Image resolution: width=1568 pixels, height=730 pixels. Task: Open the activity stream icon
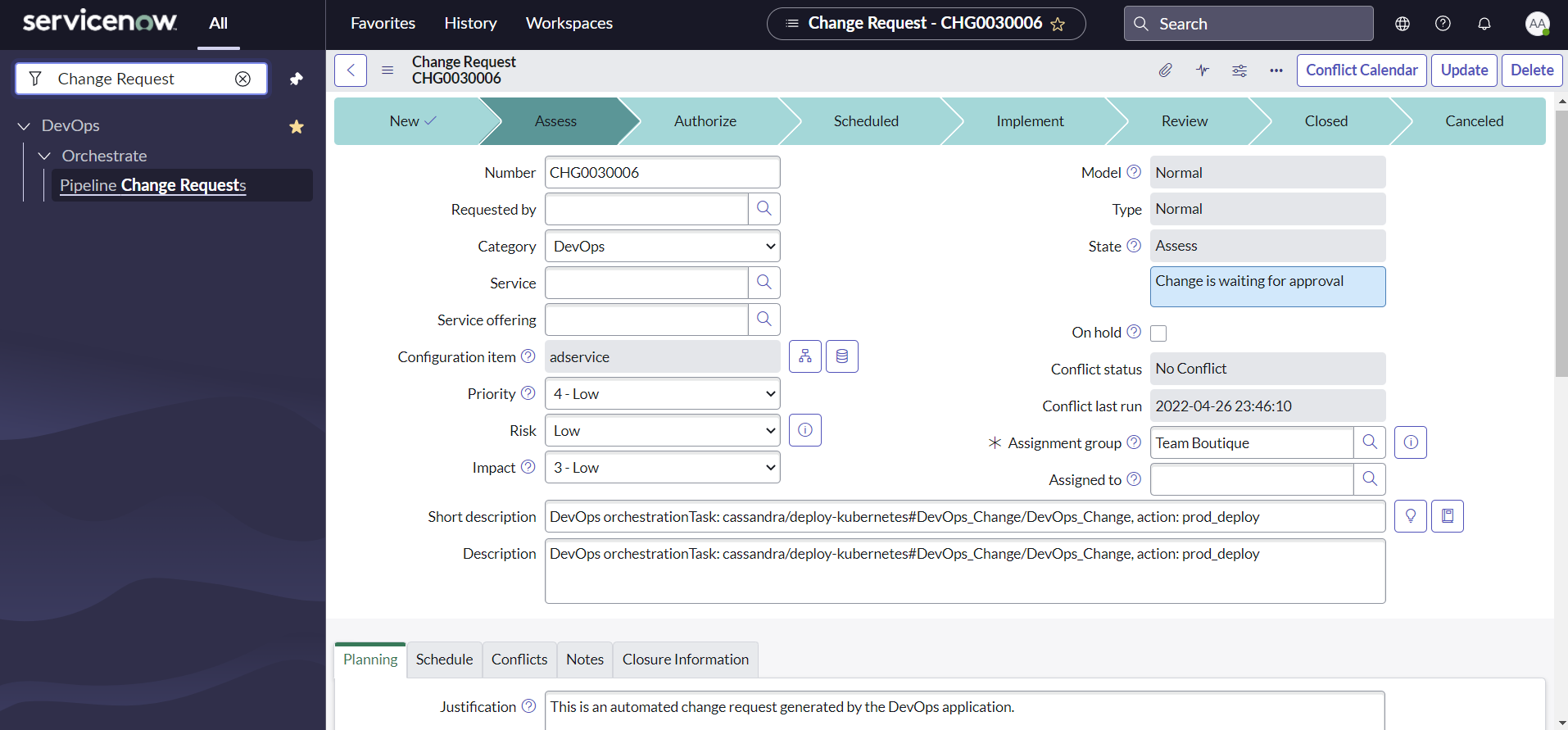[x=1203, y=70]
